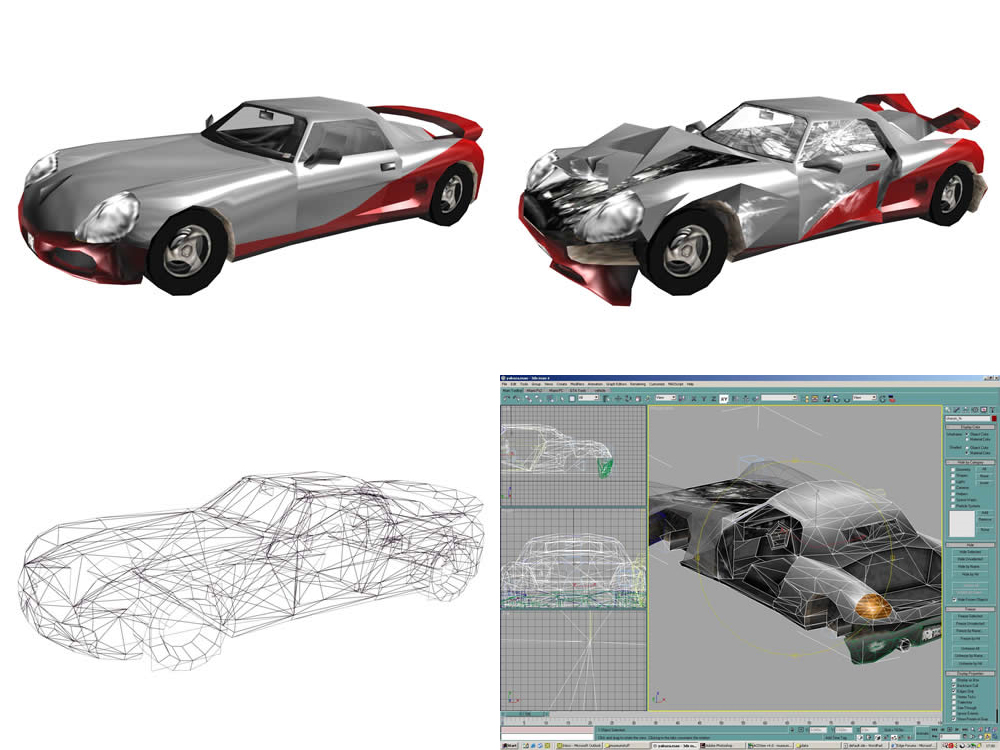
Task: Toggle the Backface Cull checkbox
Action: click(x=954, y=686)
